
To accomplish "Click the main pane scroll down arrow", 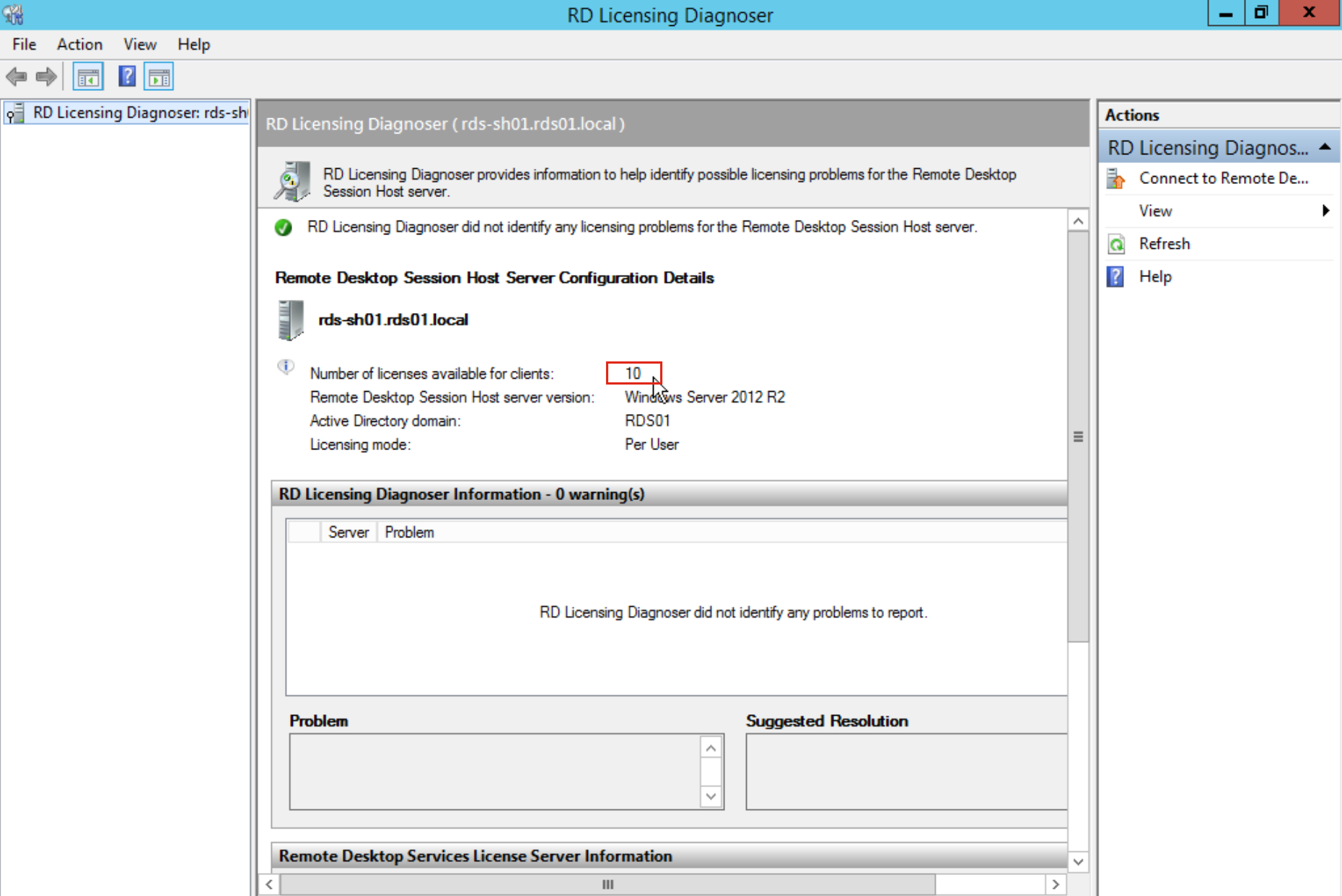I will (1078, 861).
